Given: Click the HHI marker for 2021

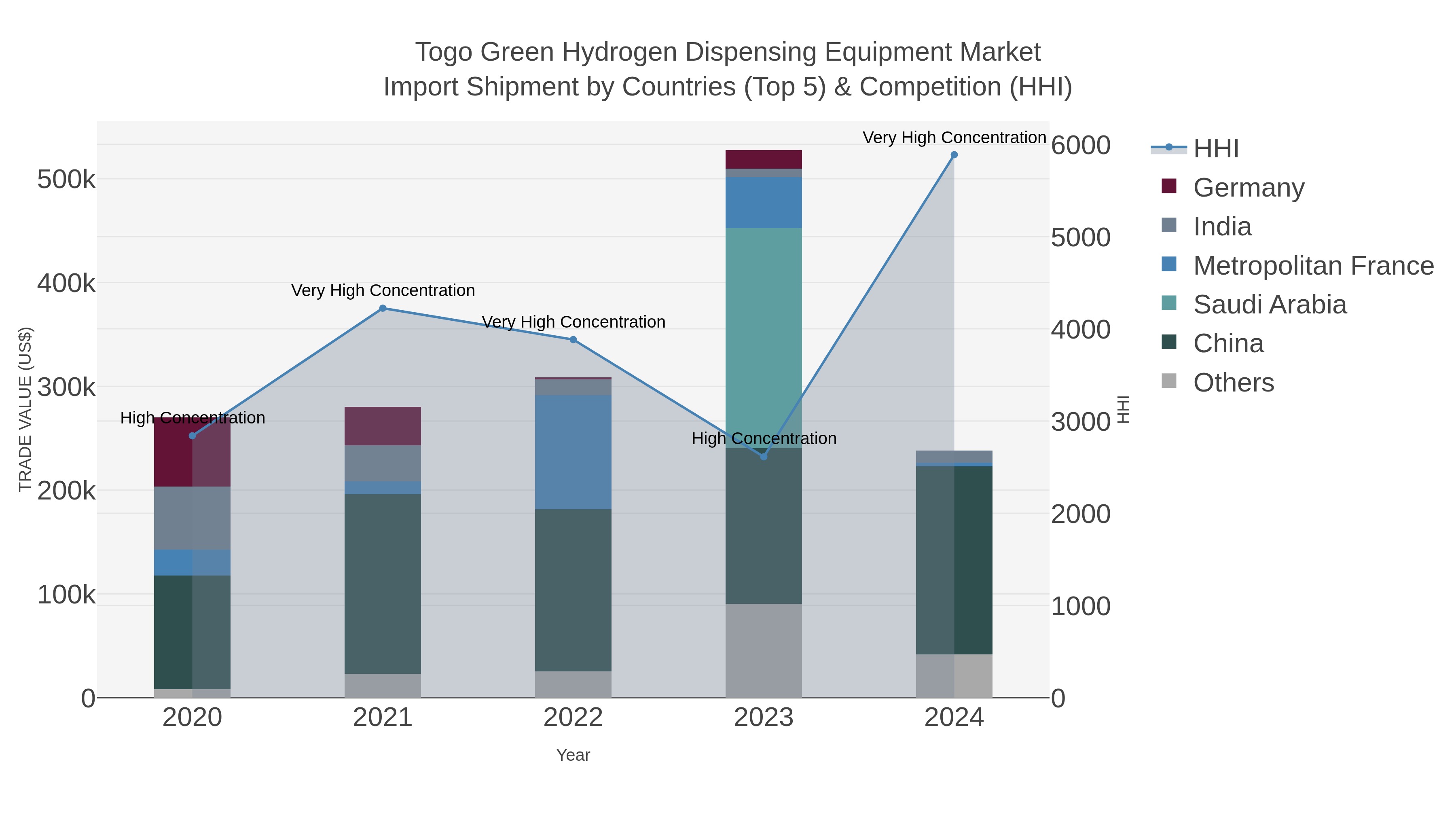Looking at the screenshot, I should (x=383, y=308).
